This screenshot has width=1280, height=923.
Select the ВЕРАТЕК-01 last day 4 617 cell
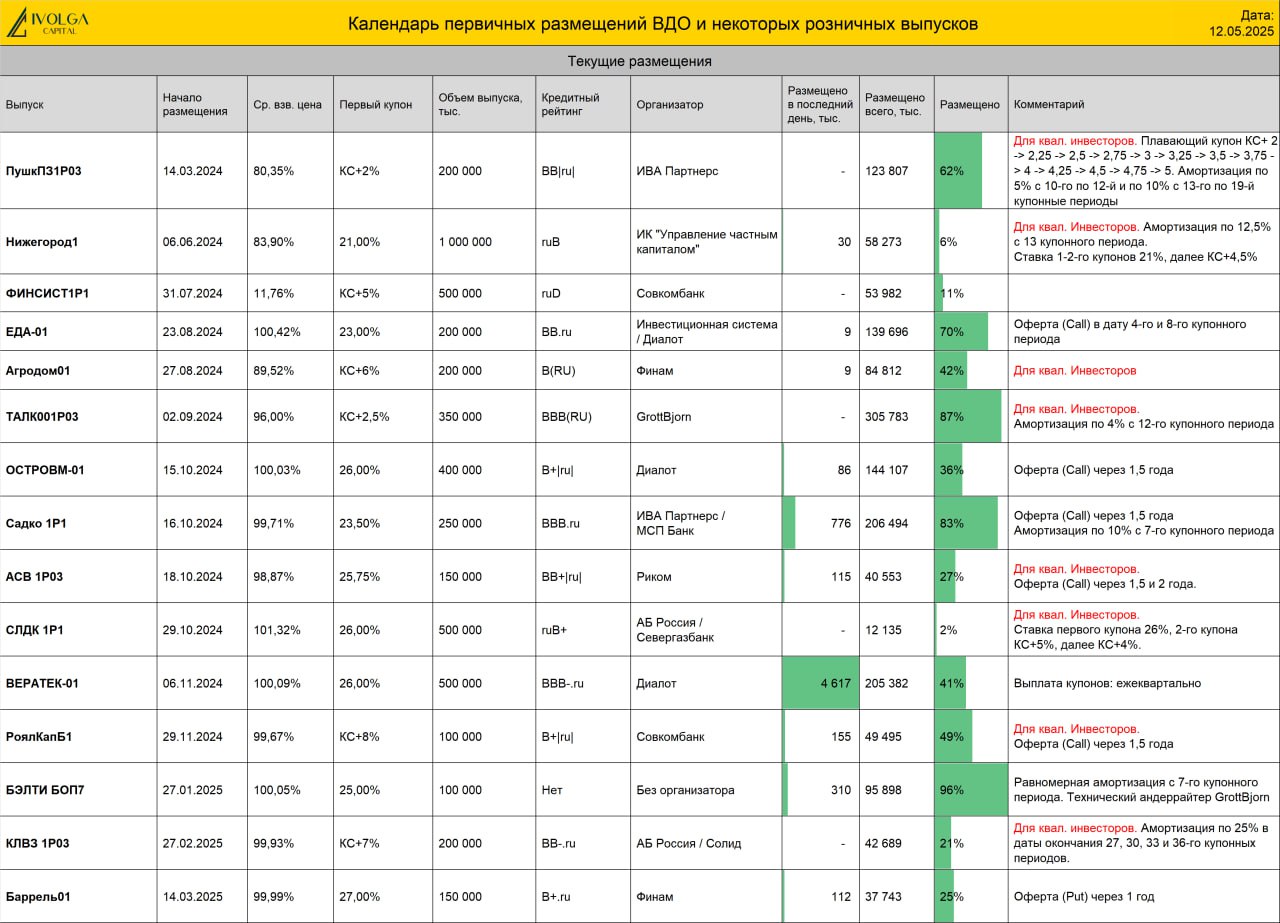tap(820, 683)
